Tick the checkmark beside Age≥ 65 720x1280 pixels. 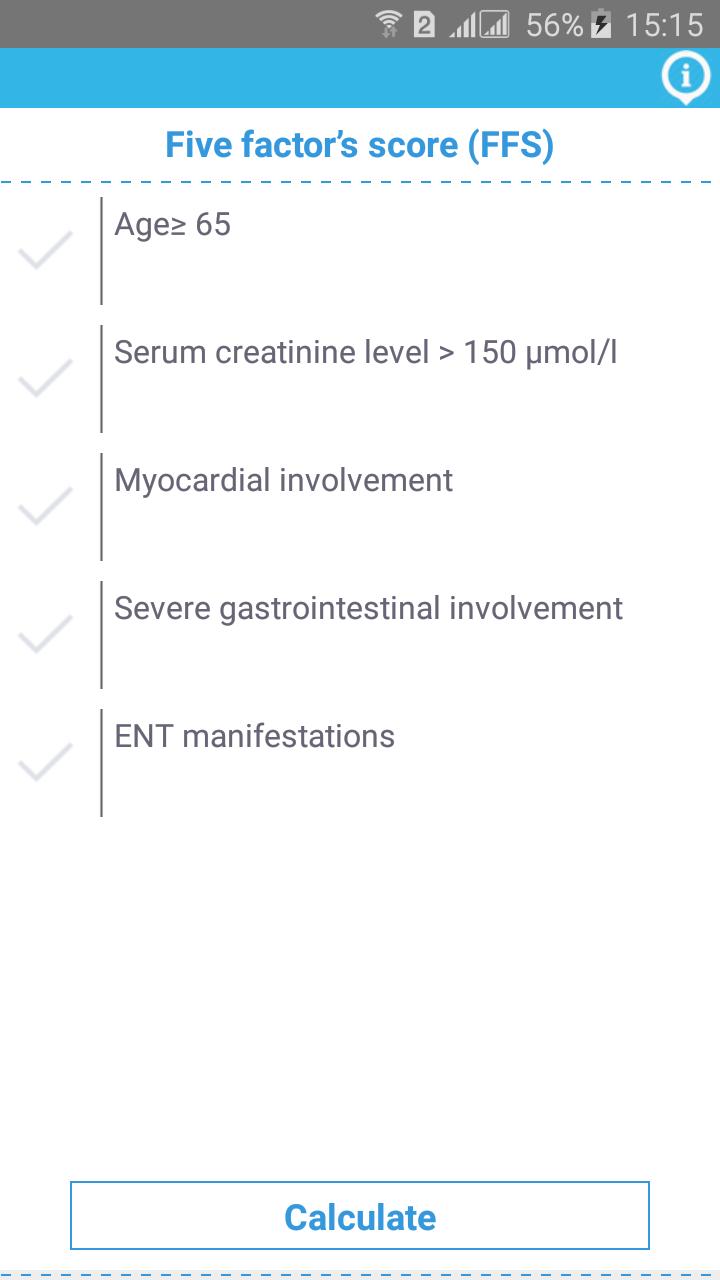[x=46, y=250]
